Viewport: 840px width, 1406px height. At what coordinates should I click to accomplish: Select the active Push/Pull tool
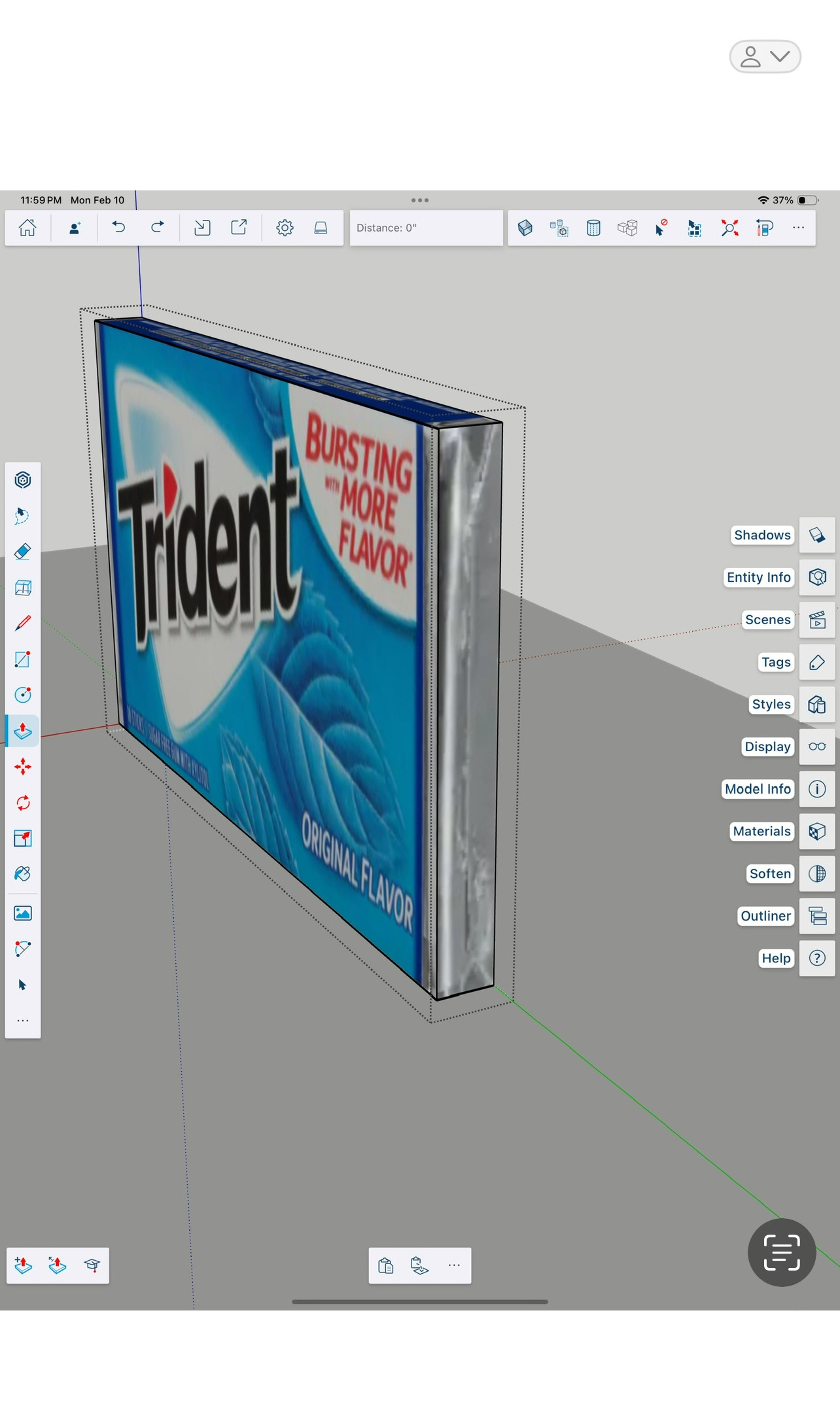(x=23, y=731)
